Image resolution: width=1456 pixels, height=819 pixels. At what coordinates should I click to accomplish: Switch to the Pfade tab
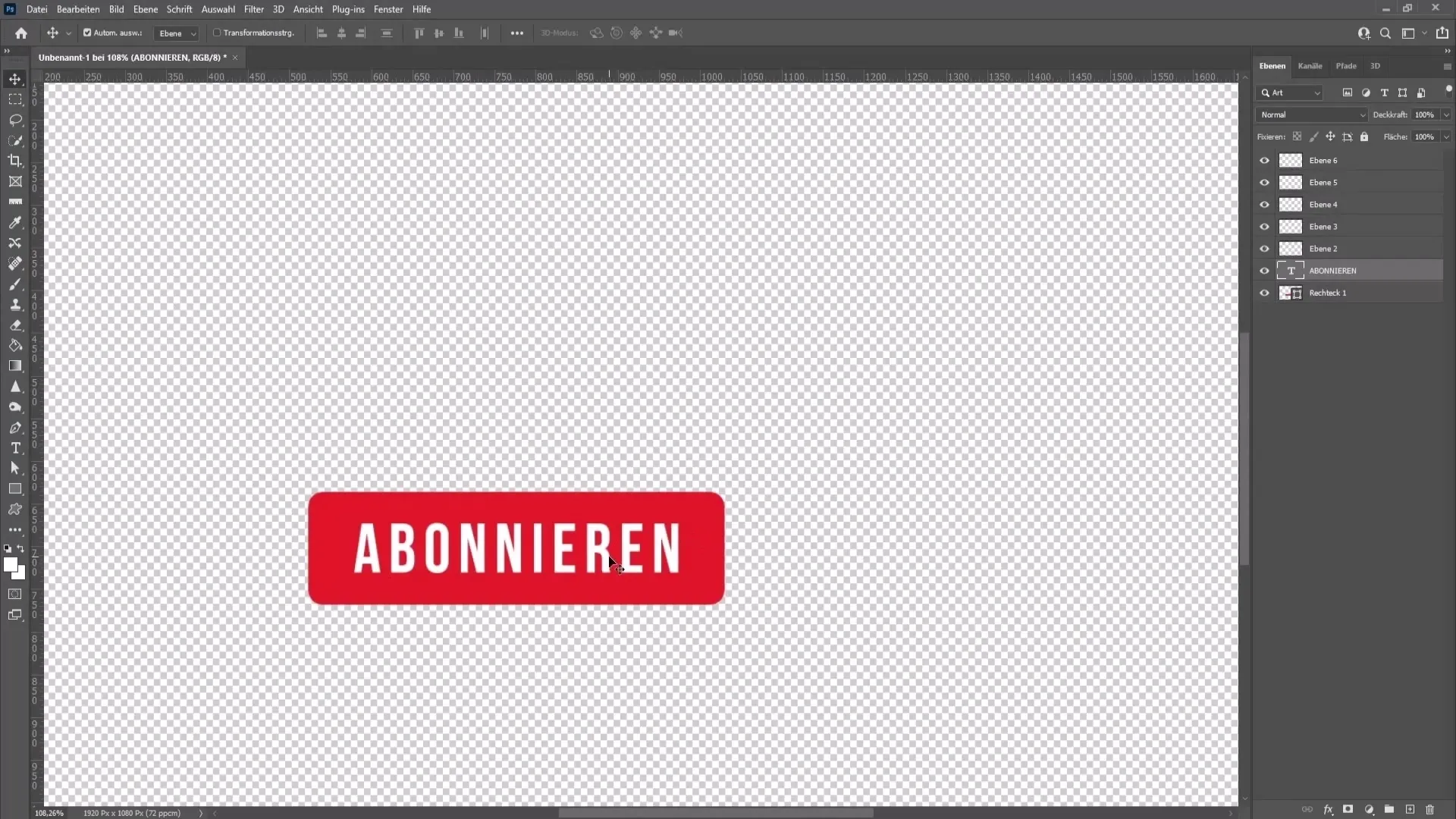click(x=1345, y=65)
